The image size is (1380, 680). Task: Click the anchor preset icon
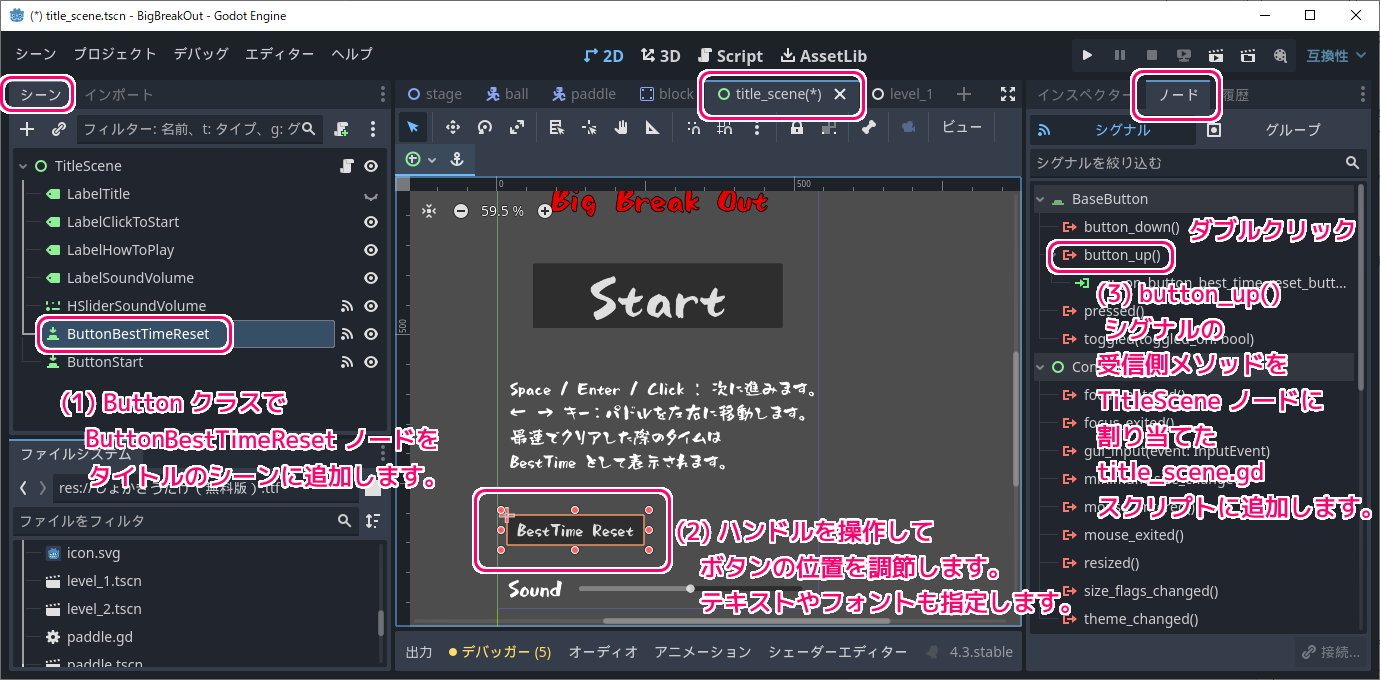pos(457,159)
